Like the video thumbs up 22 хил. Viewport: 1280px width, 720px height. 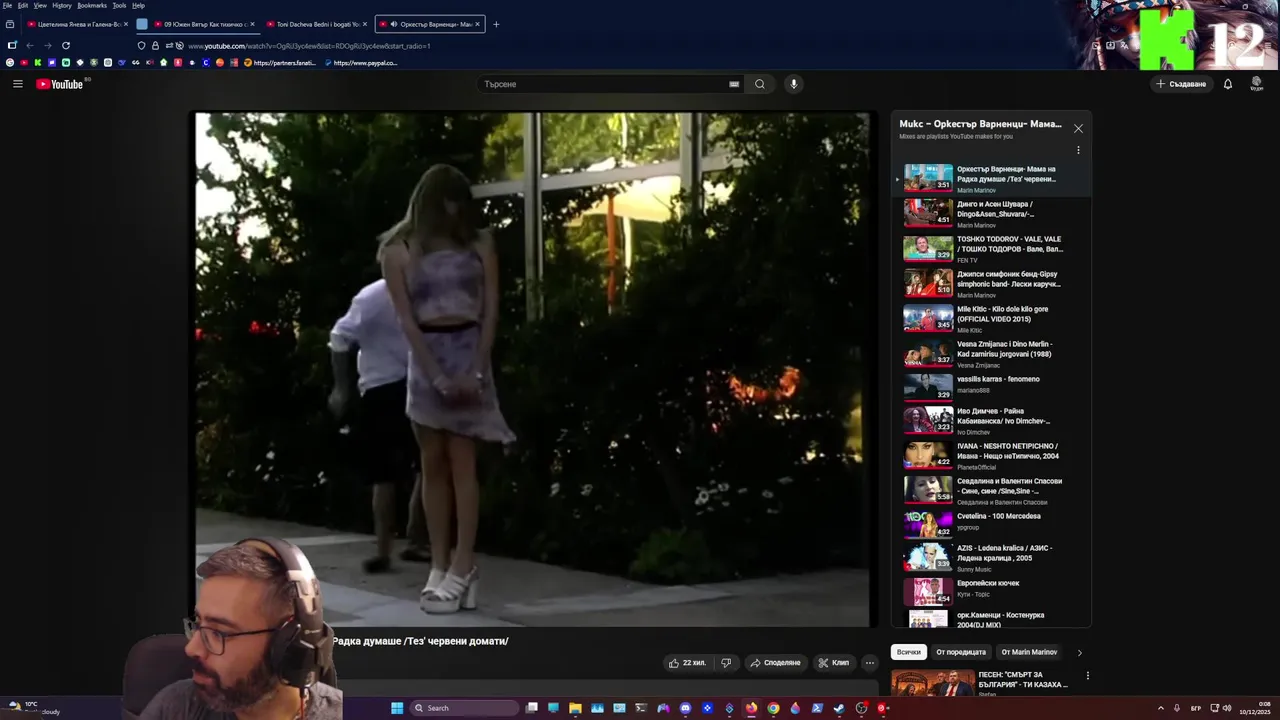click(x=687, y=662)
